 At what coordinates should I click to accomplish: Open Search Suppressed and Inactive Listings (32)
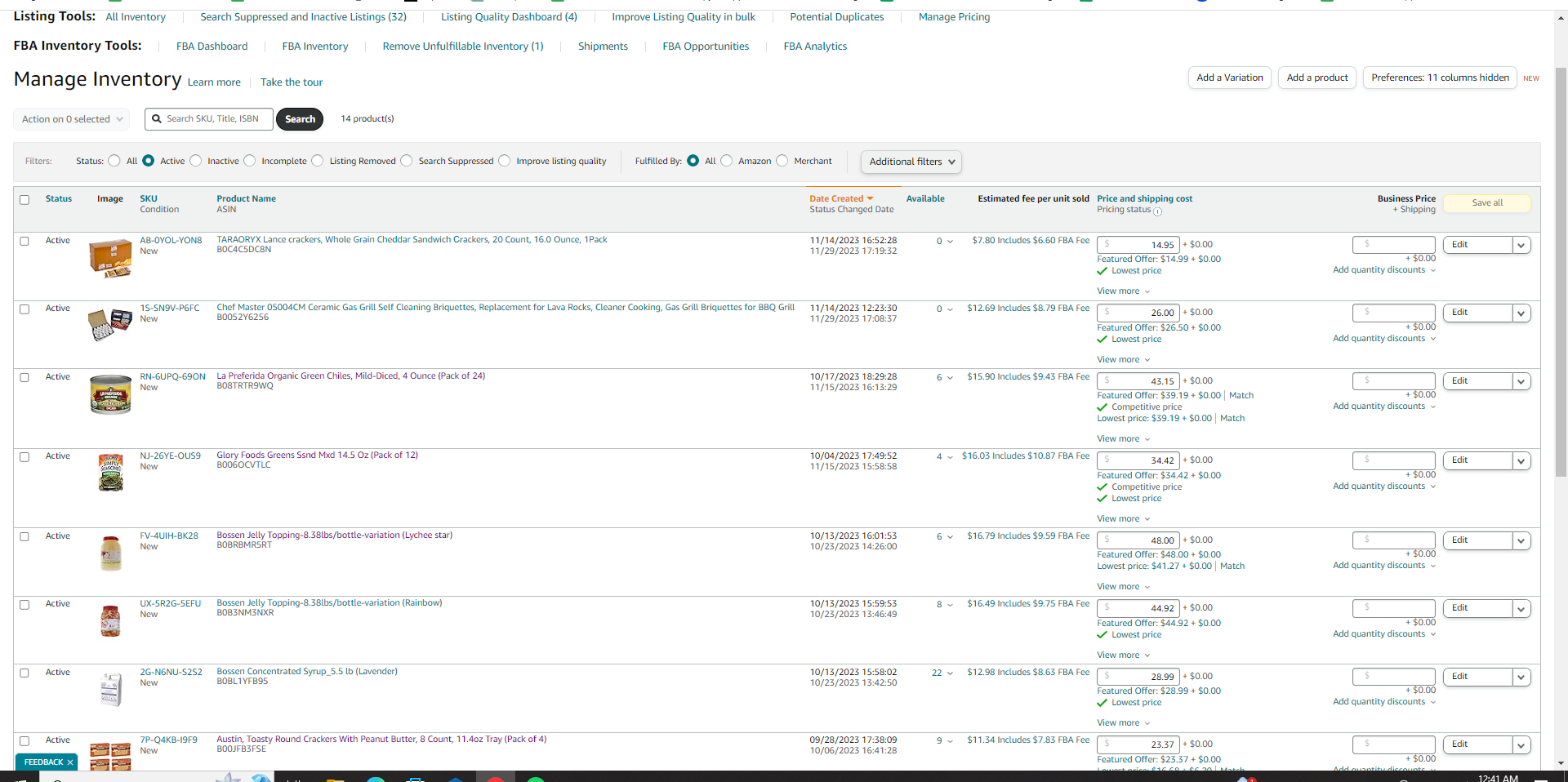pyautogui.click(x=303, y=17)
